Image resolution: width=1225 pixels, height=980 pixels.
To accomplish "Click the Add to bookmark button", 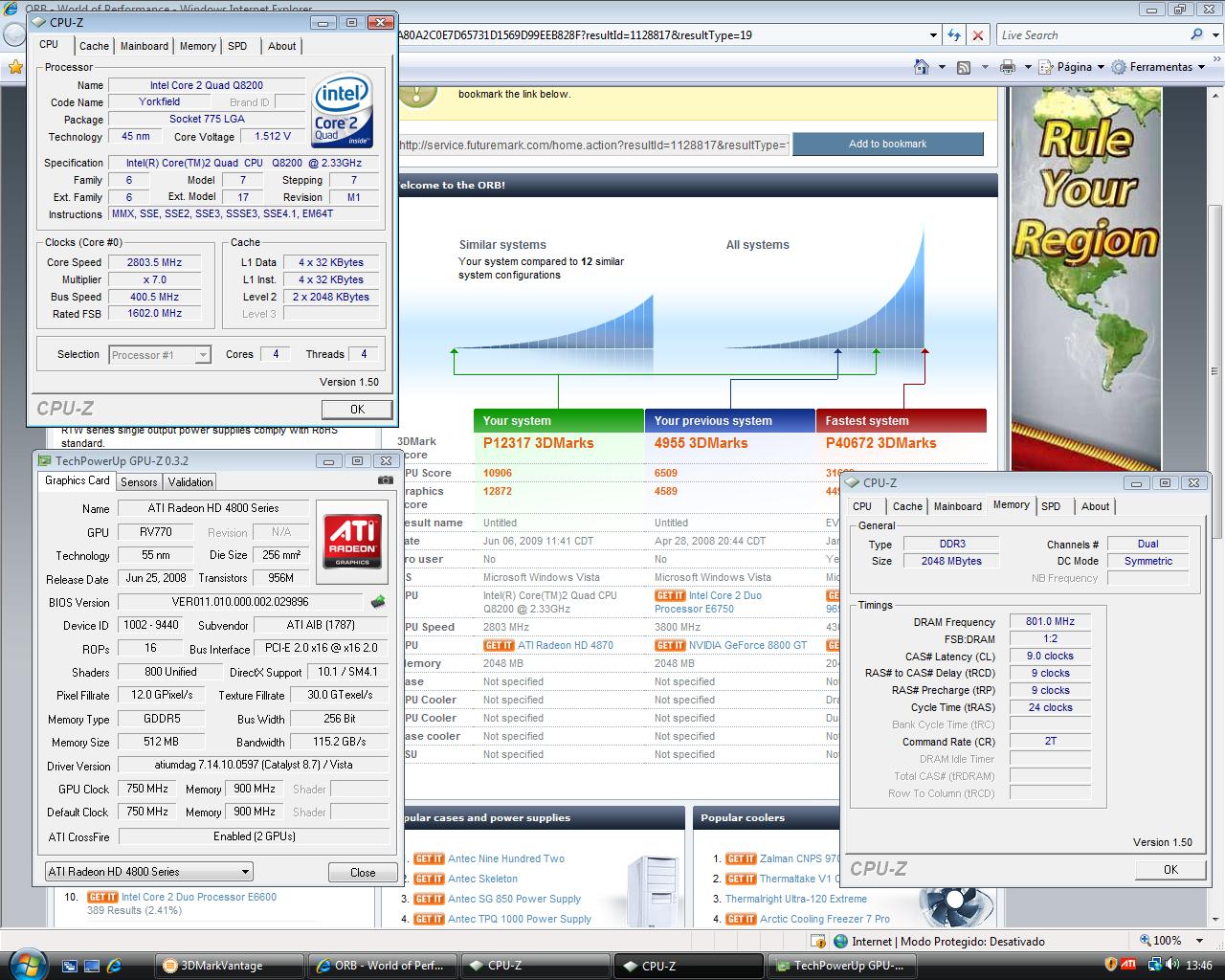I will [x=888, y=145].
